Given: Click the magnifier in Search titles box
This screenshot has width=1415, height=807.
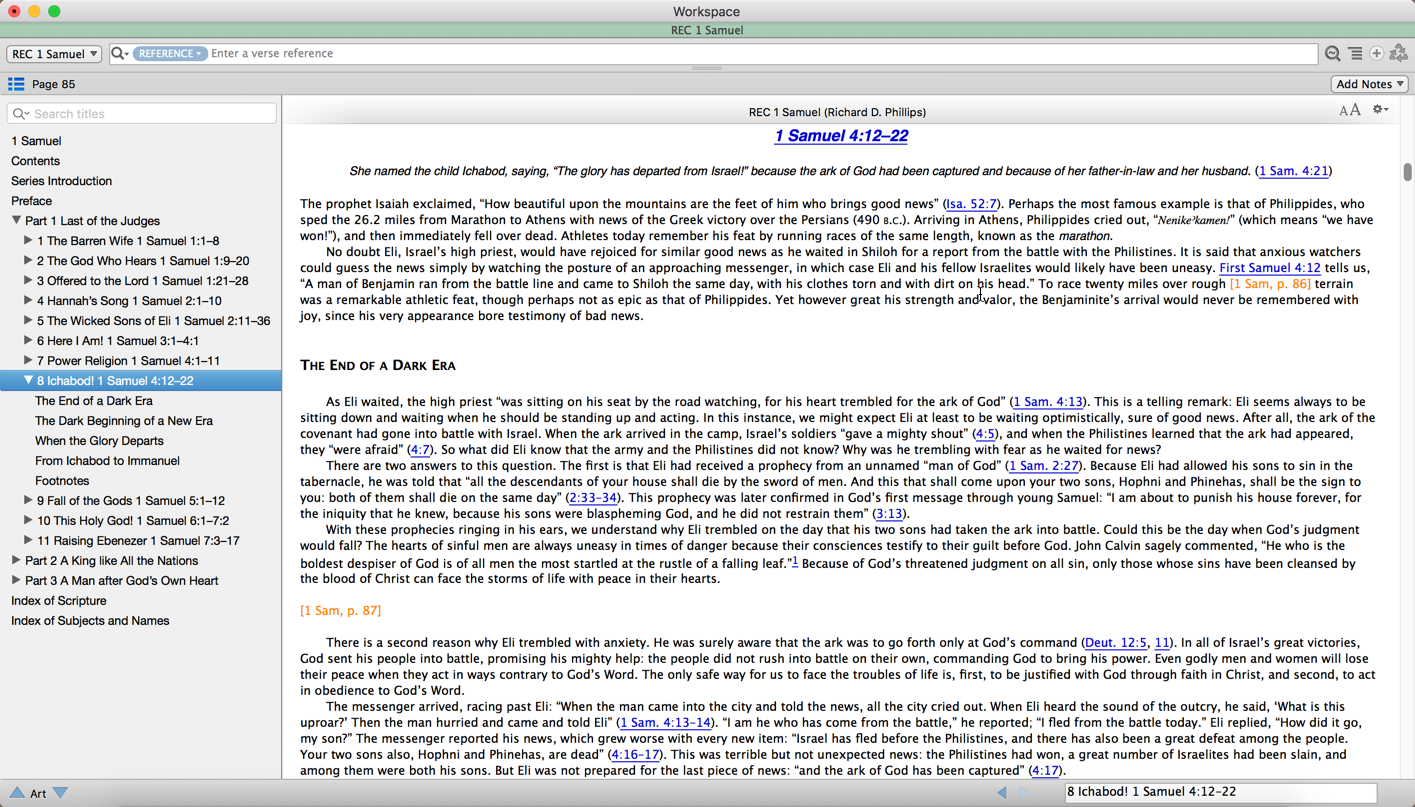Looking at the screenshot, I should [20, 114].
